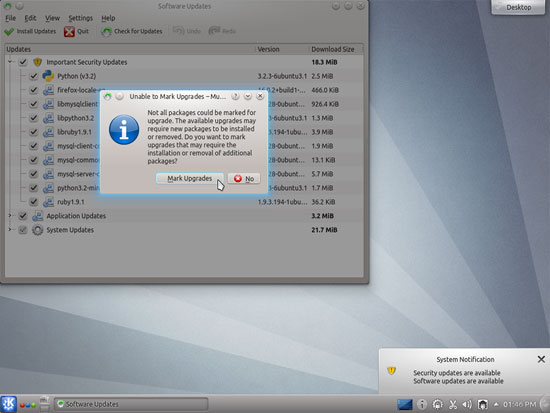Viewport: 550px width, 413px height.
Task: Click the red Quit icon in toolbar
Action: pos(69,32)
